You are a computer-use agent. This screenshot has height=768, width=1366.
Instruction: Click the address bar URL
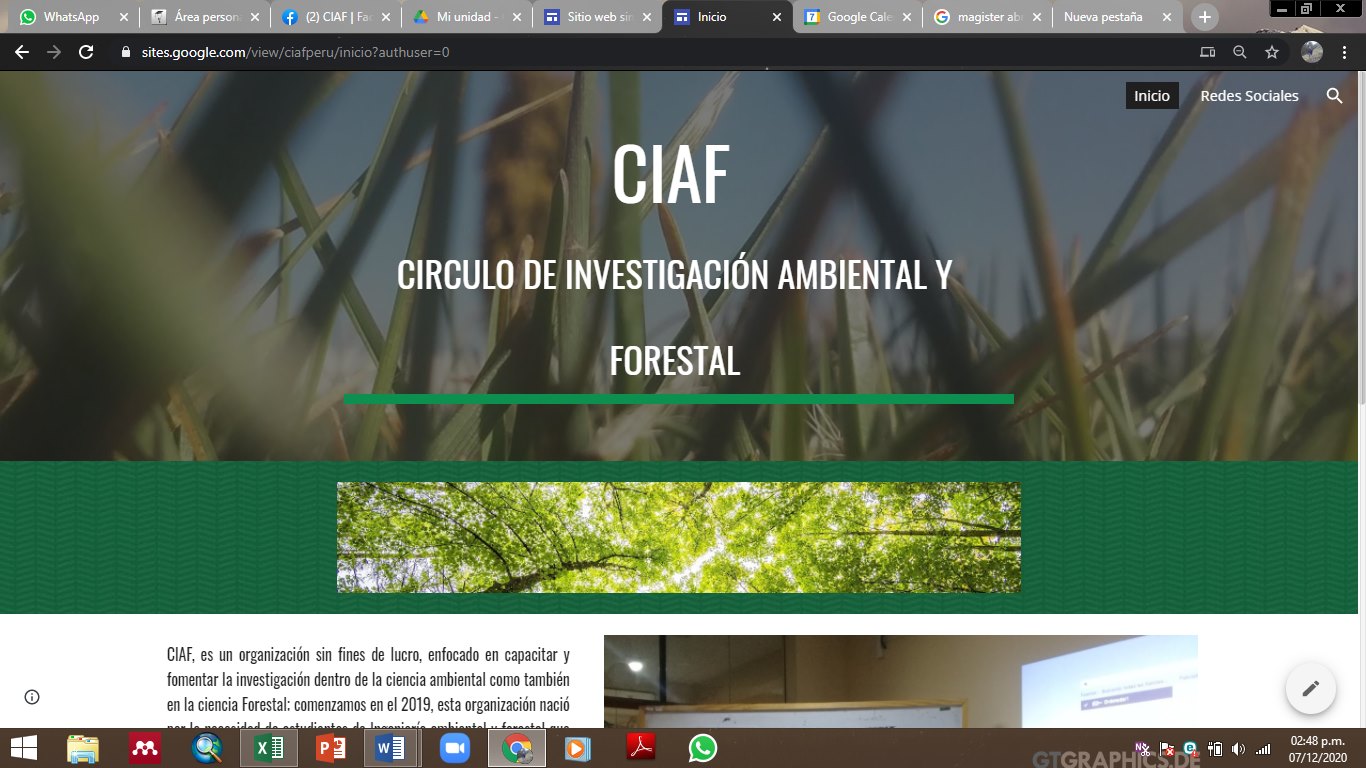tap(295, 52)
